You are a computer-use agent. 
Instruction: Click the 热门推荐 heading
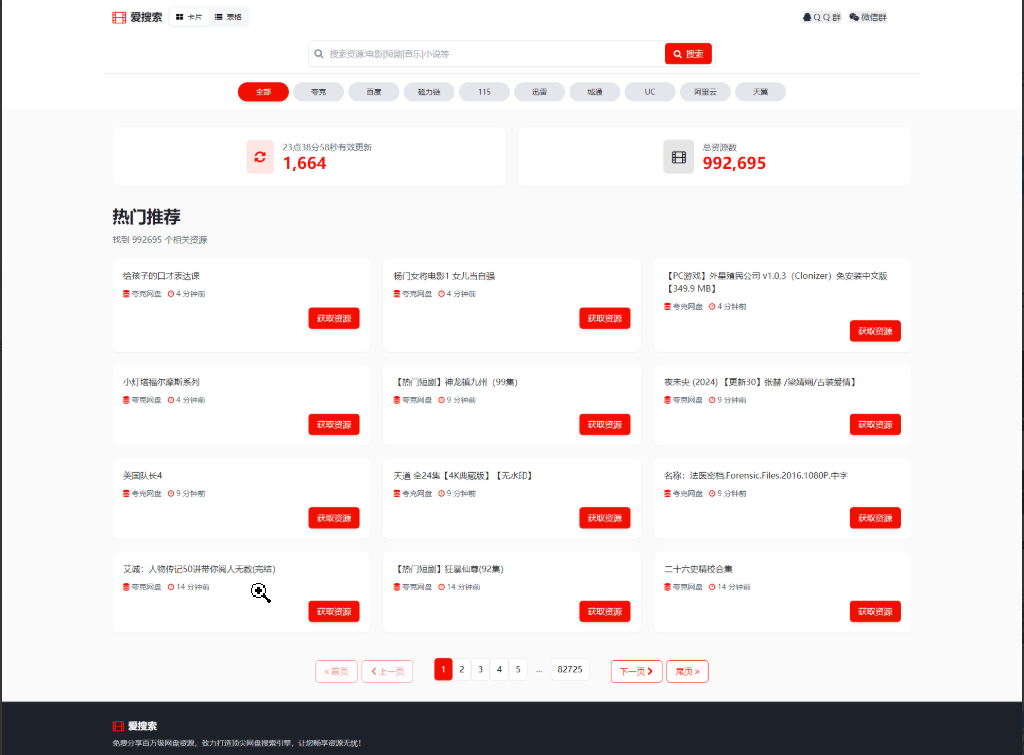pos(146,217)
